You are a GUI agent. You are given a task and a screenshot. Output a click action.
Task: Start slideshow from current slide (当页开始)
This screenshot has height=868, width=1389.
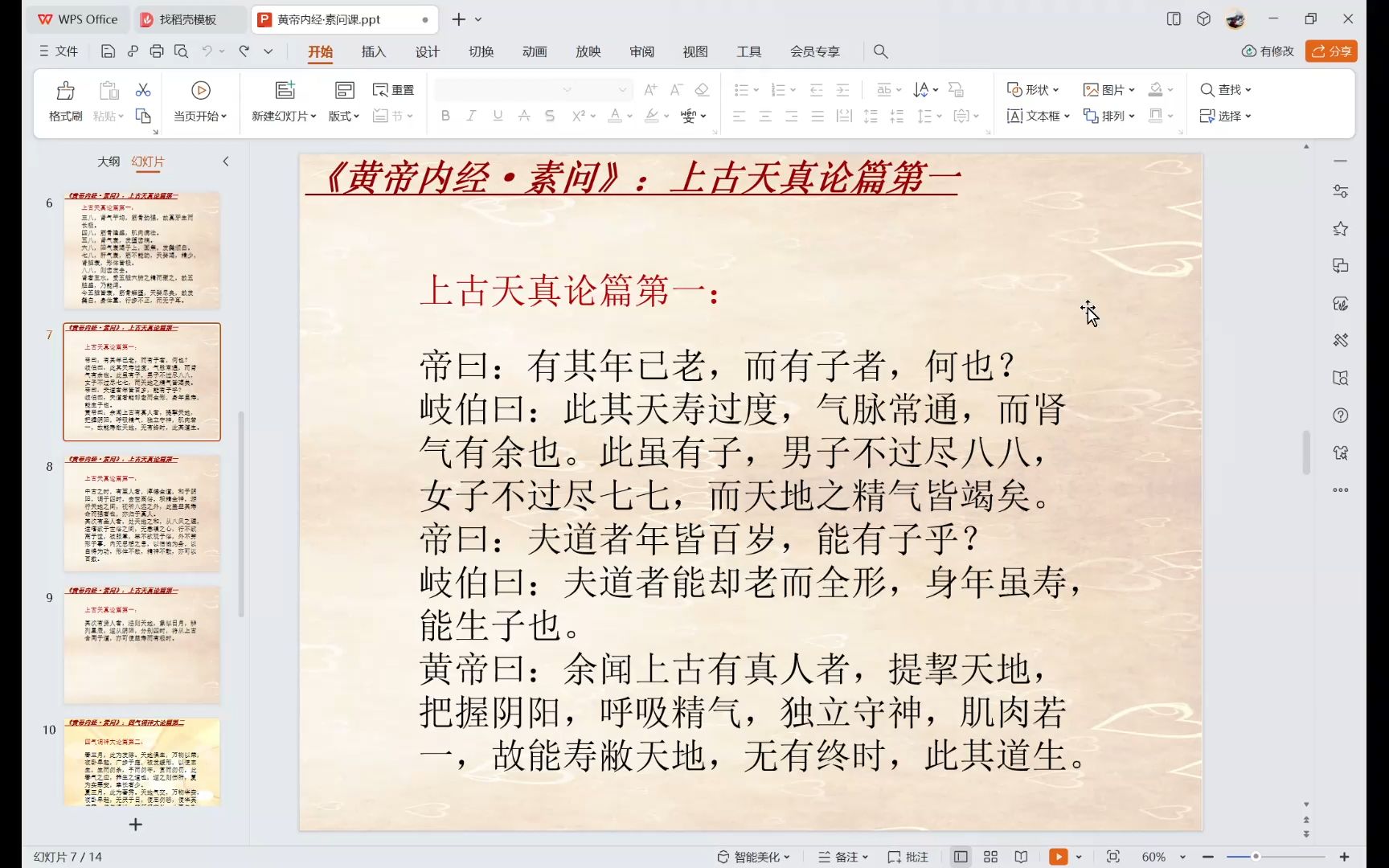(200, 100)
